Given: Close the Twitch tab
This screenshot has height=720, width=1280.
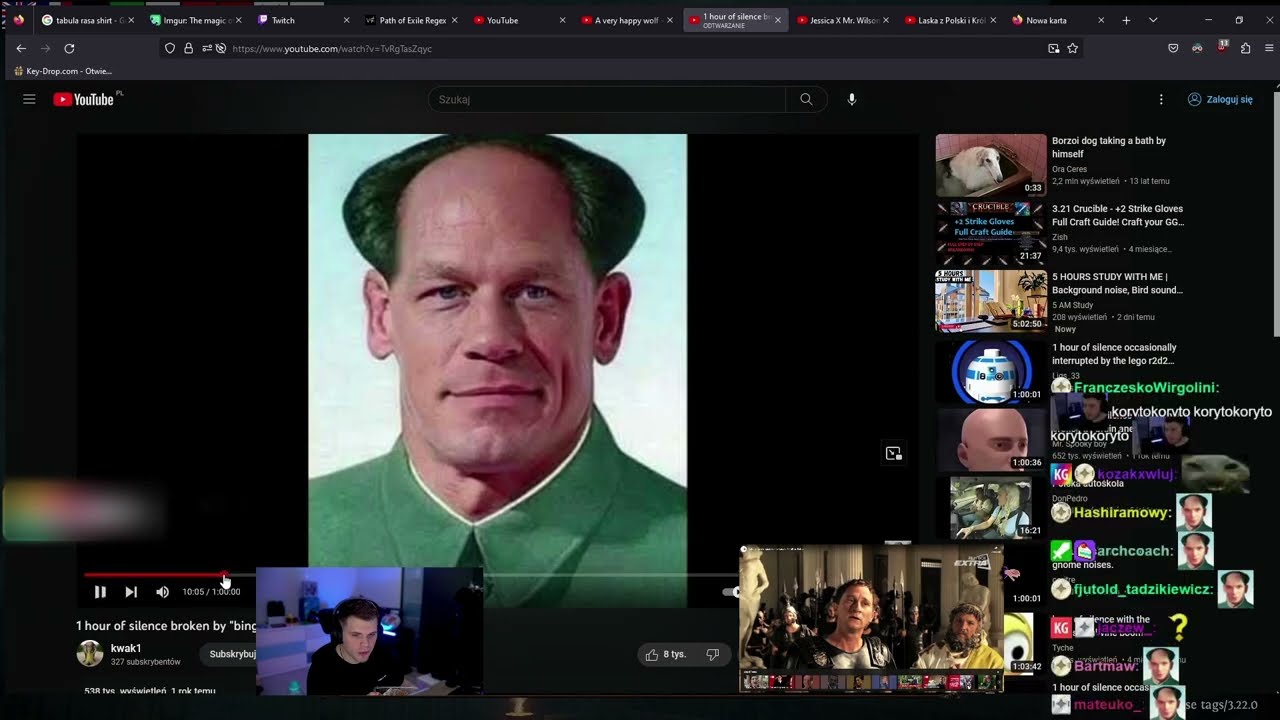Looking at the screenshot, I should pos(346,20).
